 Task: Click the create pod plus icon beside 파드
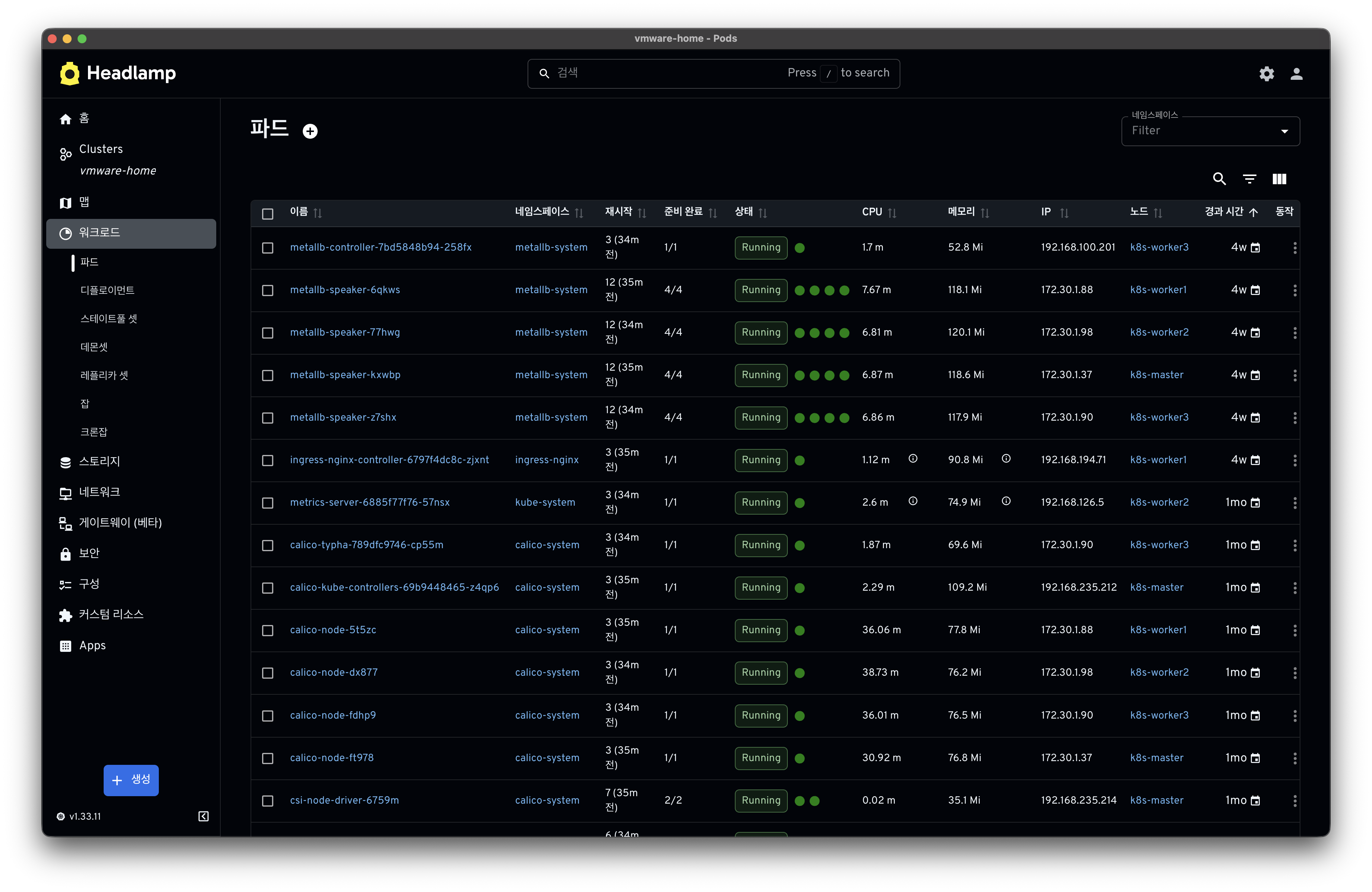pyautogui.click(x=310, y=132)
